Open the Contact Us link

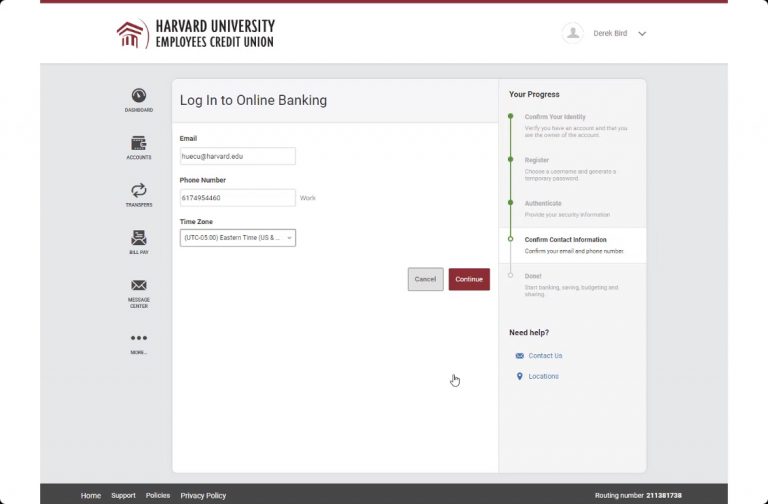point(545,356)
